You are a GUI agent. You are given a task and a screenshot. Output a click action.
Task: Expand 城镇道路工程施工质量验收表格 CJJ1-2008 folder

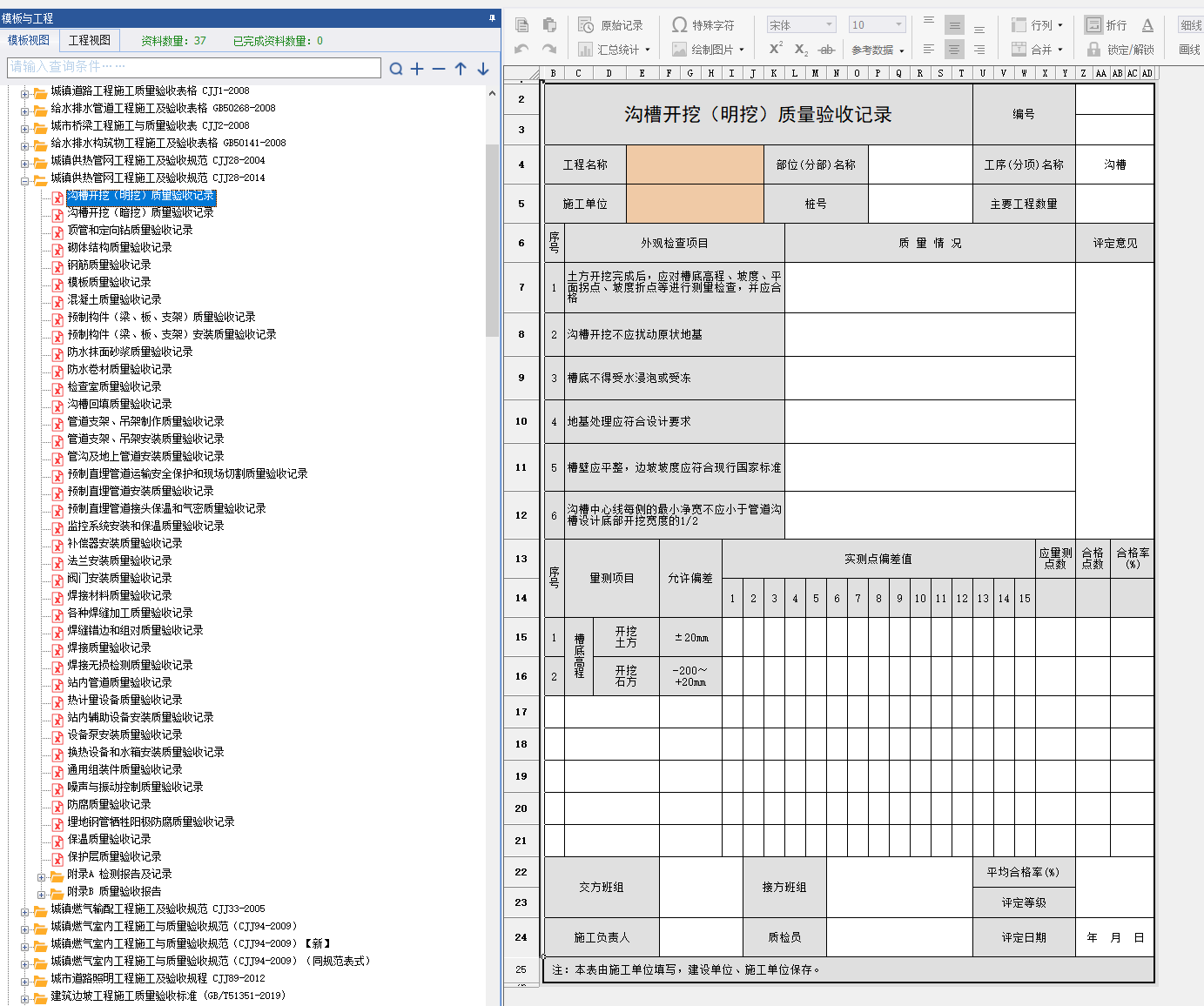coord(25,93)
